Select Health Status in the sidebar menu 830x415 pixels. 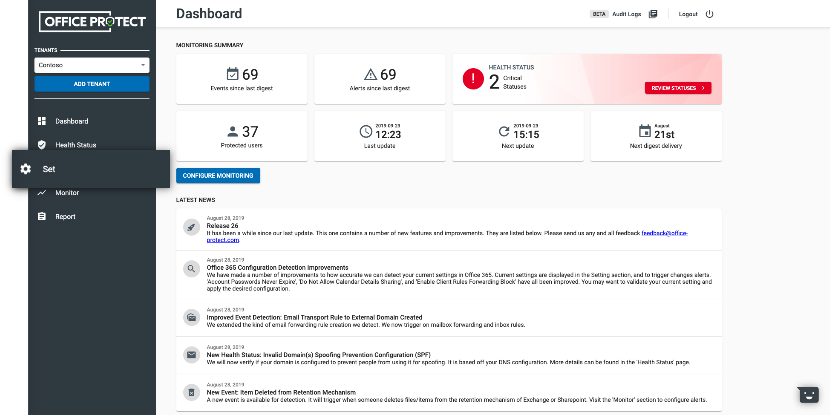pos(76,145)
